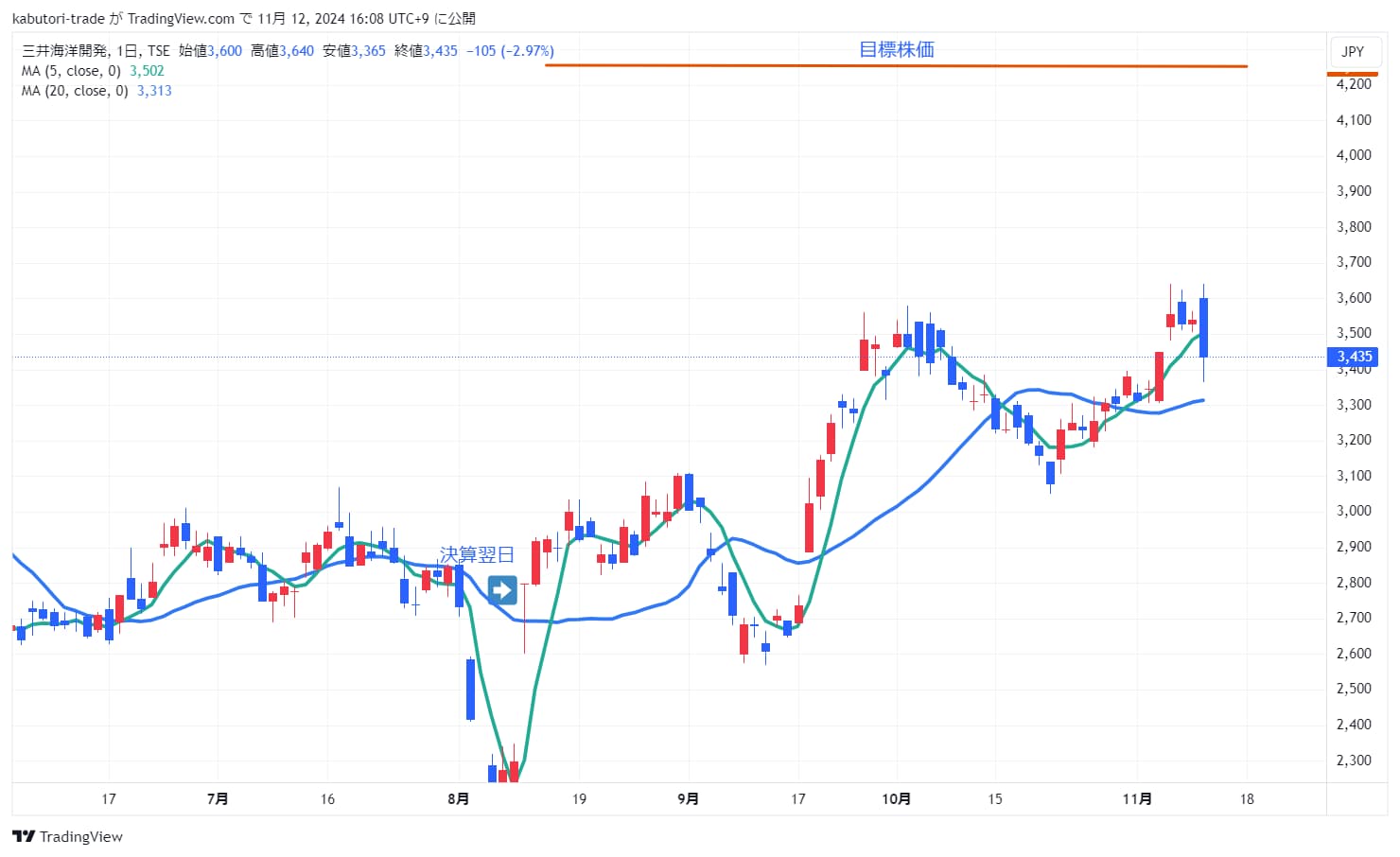Viewport: 1400px width, 857px height.
Task: Click the change value −105 (−2.97%)
Action: [510, 51]
